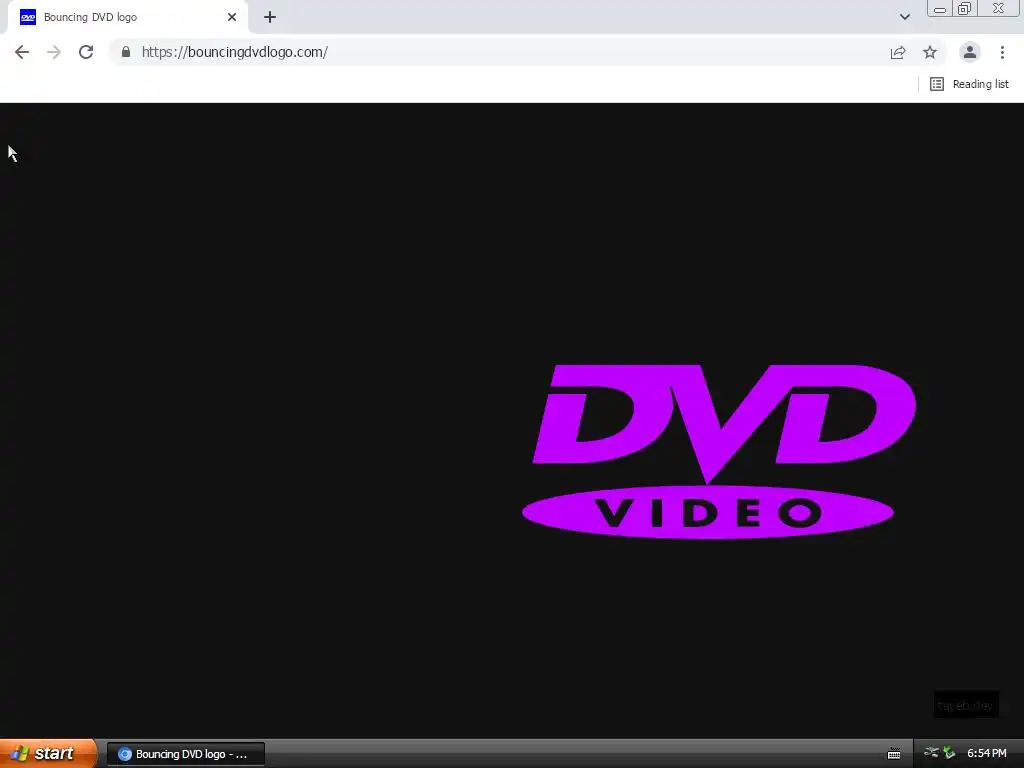Click the USB safely remove hardware tray icon

[931, 753]
